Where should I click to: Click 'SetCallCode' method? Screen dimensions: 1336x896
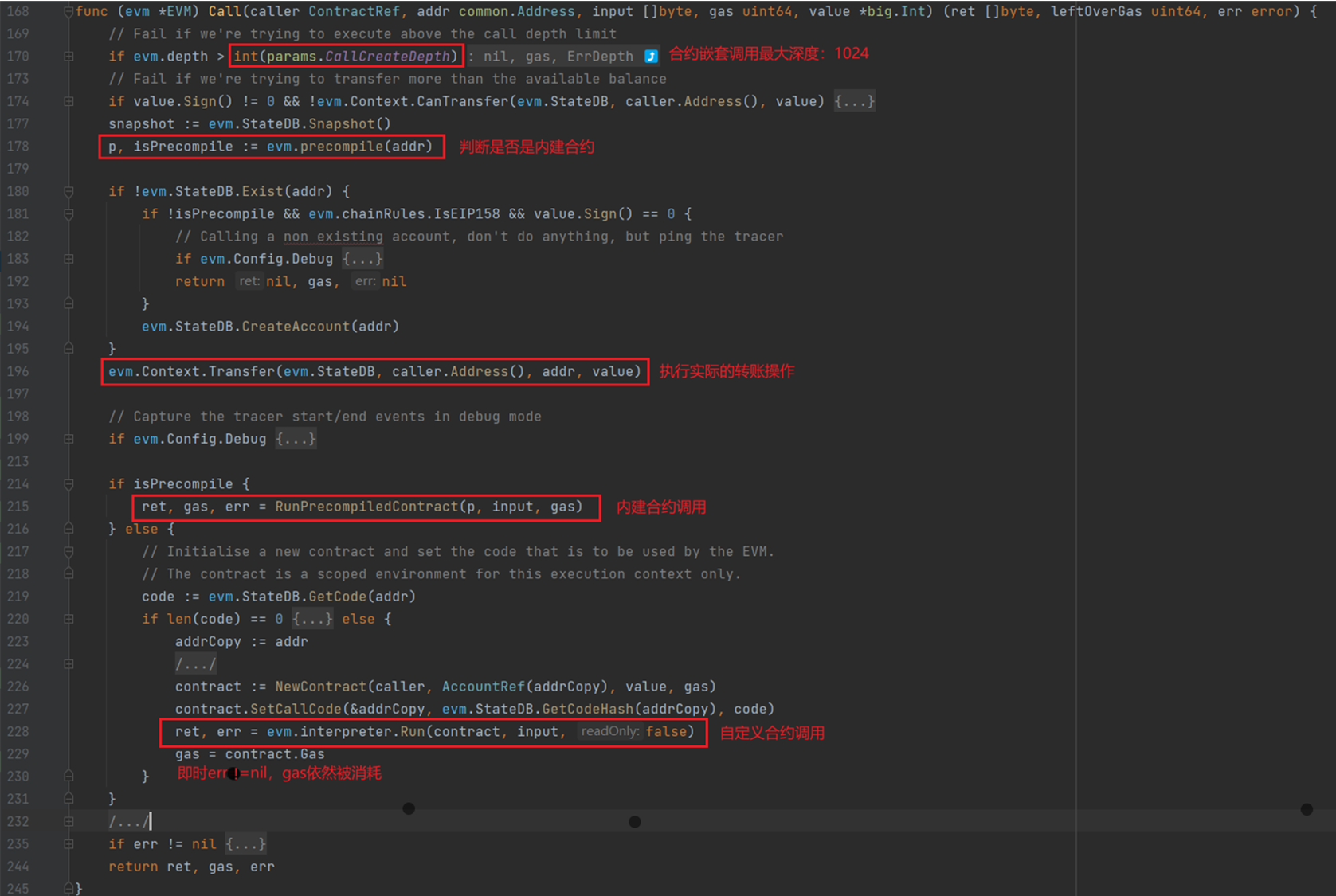tap(296, 709)
